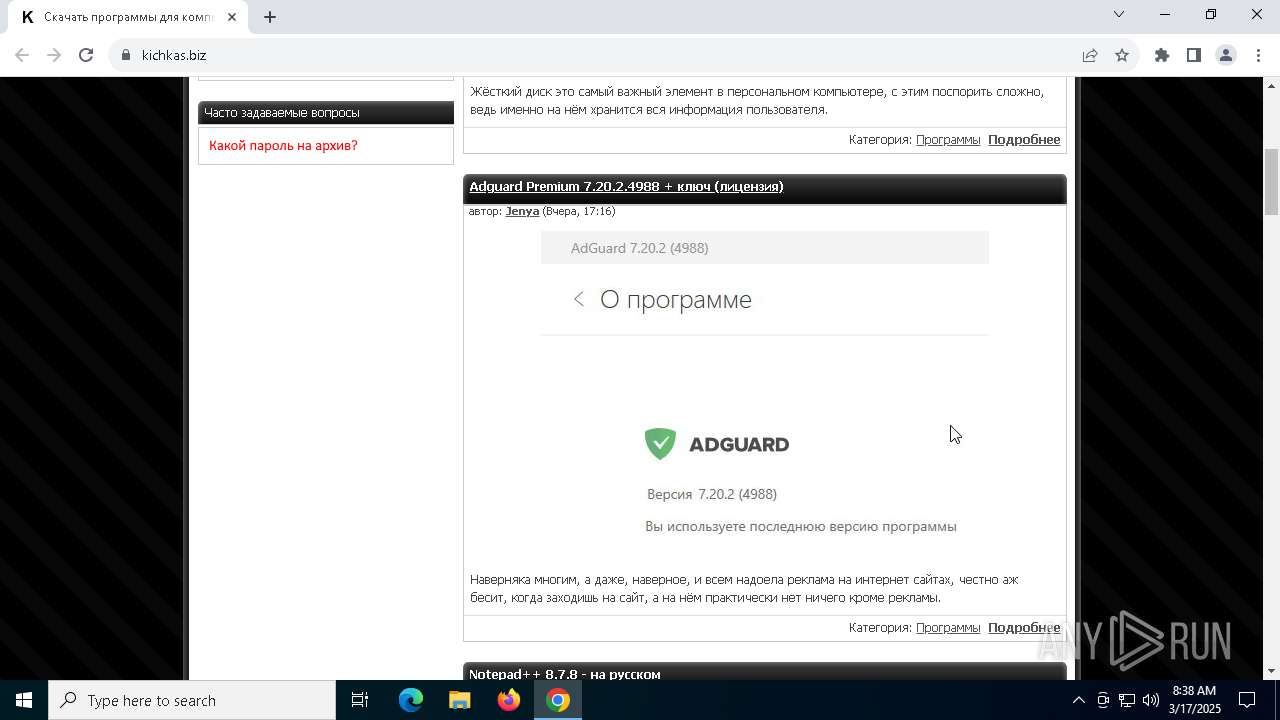This screenshot has height=720, width=1280.
Task: Reload the page with the refresh icon
Action: [x=86, y=55]
